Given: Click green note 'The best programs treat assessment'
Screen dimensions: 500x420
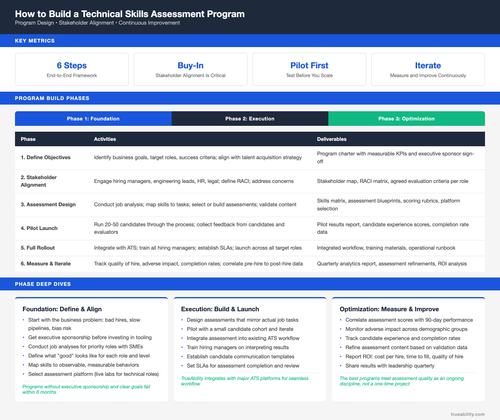Looking at the screenshot, I should point(402,381).
